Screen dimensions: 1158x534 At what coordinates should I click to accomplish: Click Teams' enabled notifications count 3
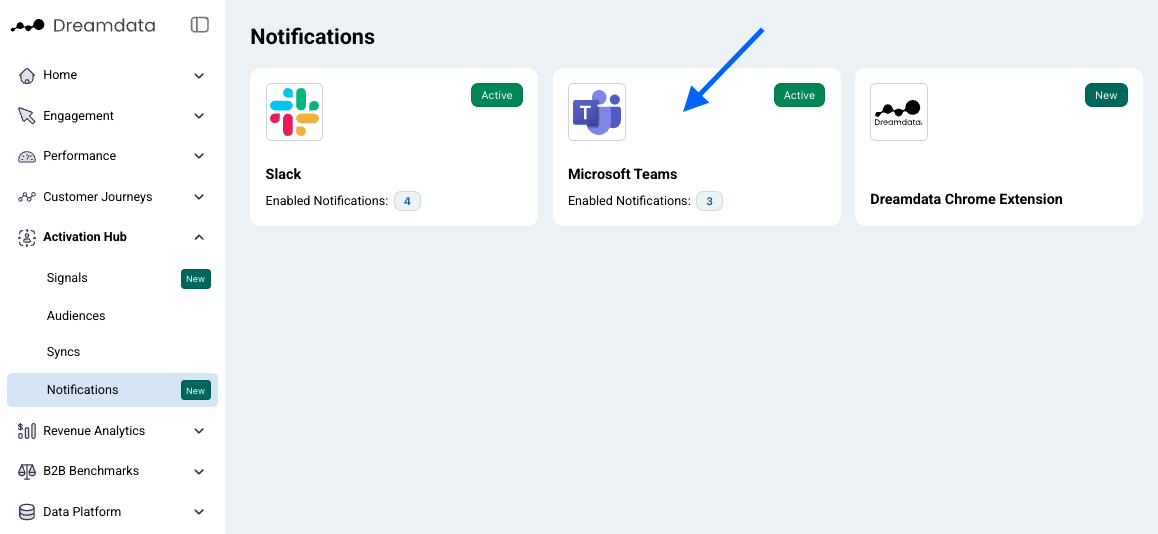tap(710, 201)
